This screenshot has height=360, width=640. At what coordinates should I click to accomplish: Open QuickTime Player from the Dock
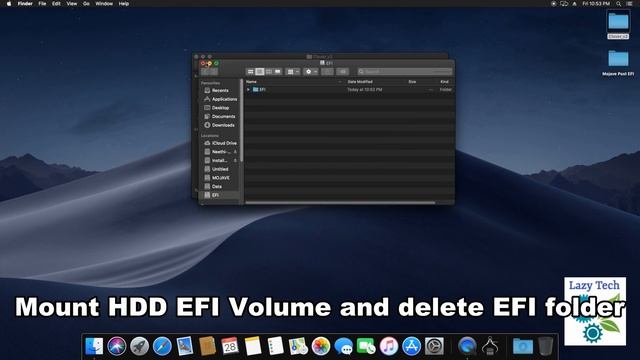tap(467, 346)
